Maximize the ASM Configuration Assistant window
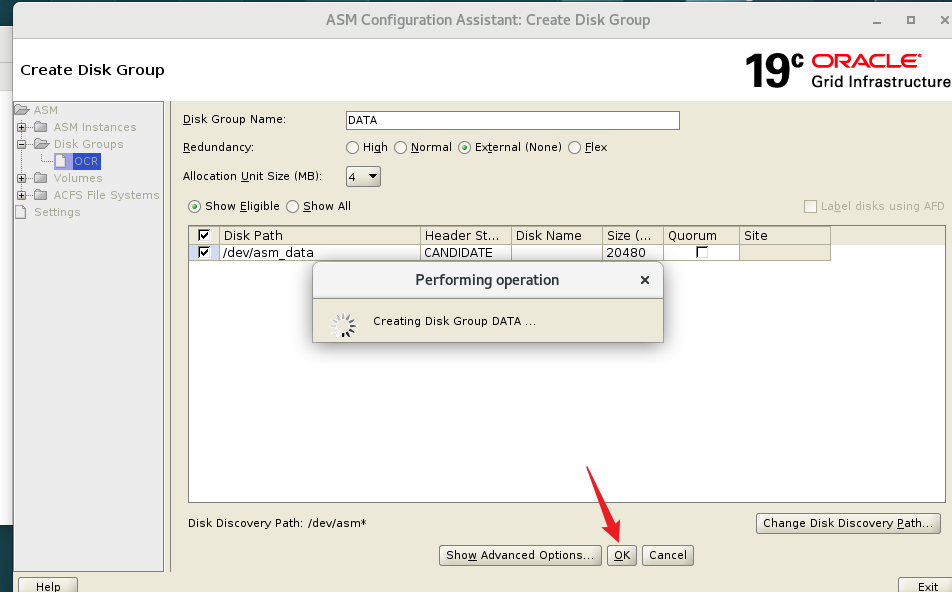This screenshot has height=592, width=952. (x=911, y=20)
